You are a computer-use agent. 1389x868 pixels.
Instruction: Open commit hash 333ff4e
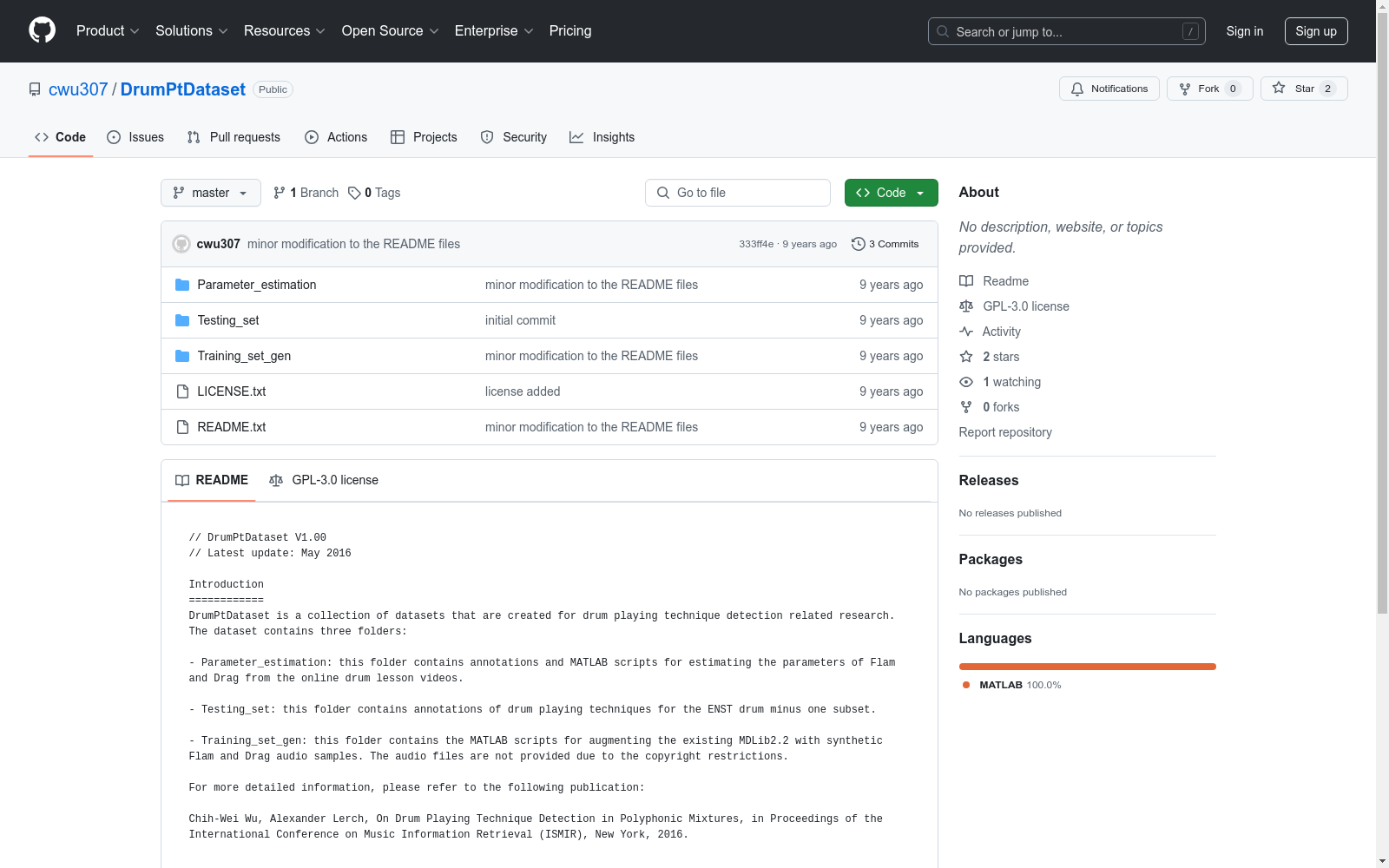coord(756,244)
